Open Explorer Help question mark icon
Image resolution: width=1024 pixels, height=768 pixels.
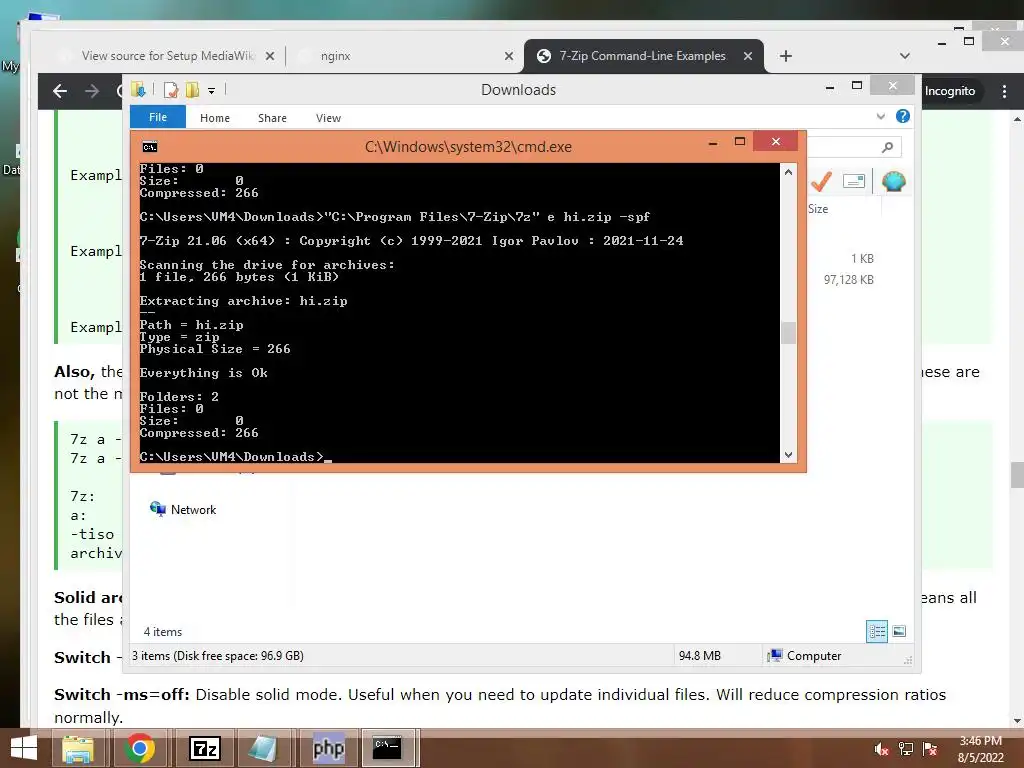(903, 116)
